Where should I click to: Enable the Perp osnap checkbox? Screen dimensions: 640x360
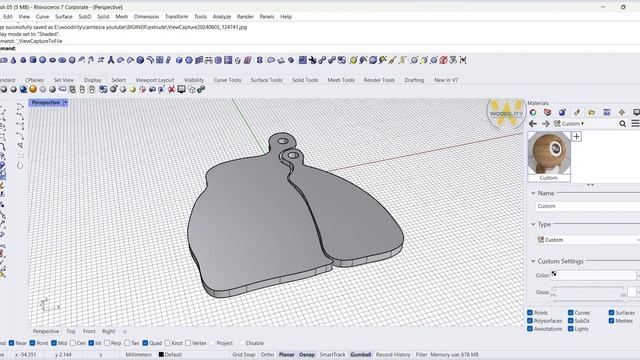(107, 343)
